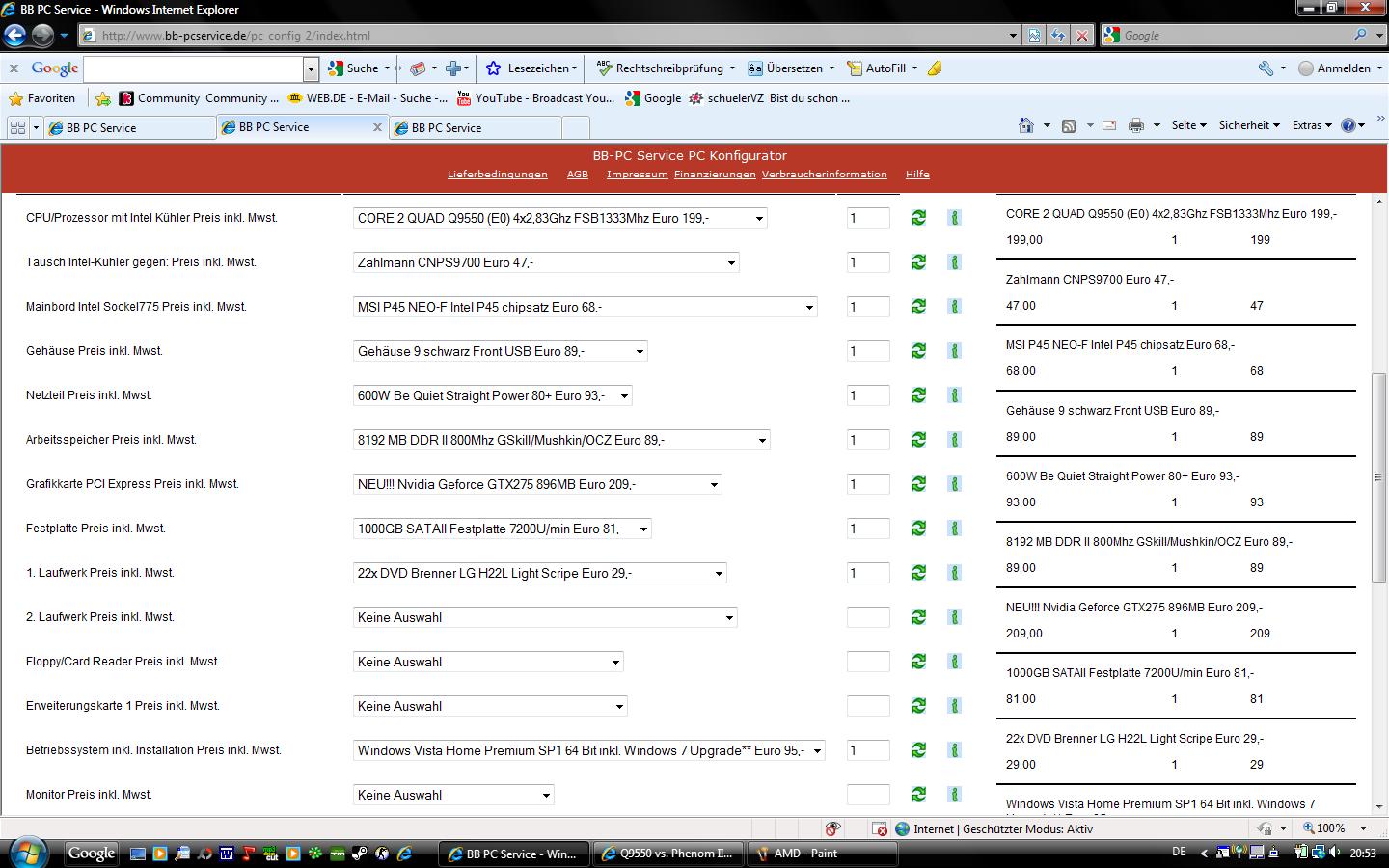Open the Hilfe link
Image resolution: width=1389 pixels, height=868 pixels.
pyautogui.click(x=917, y=175)
